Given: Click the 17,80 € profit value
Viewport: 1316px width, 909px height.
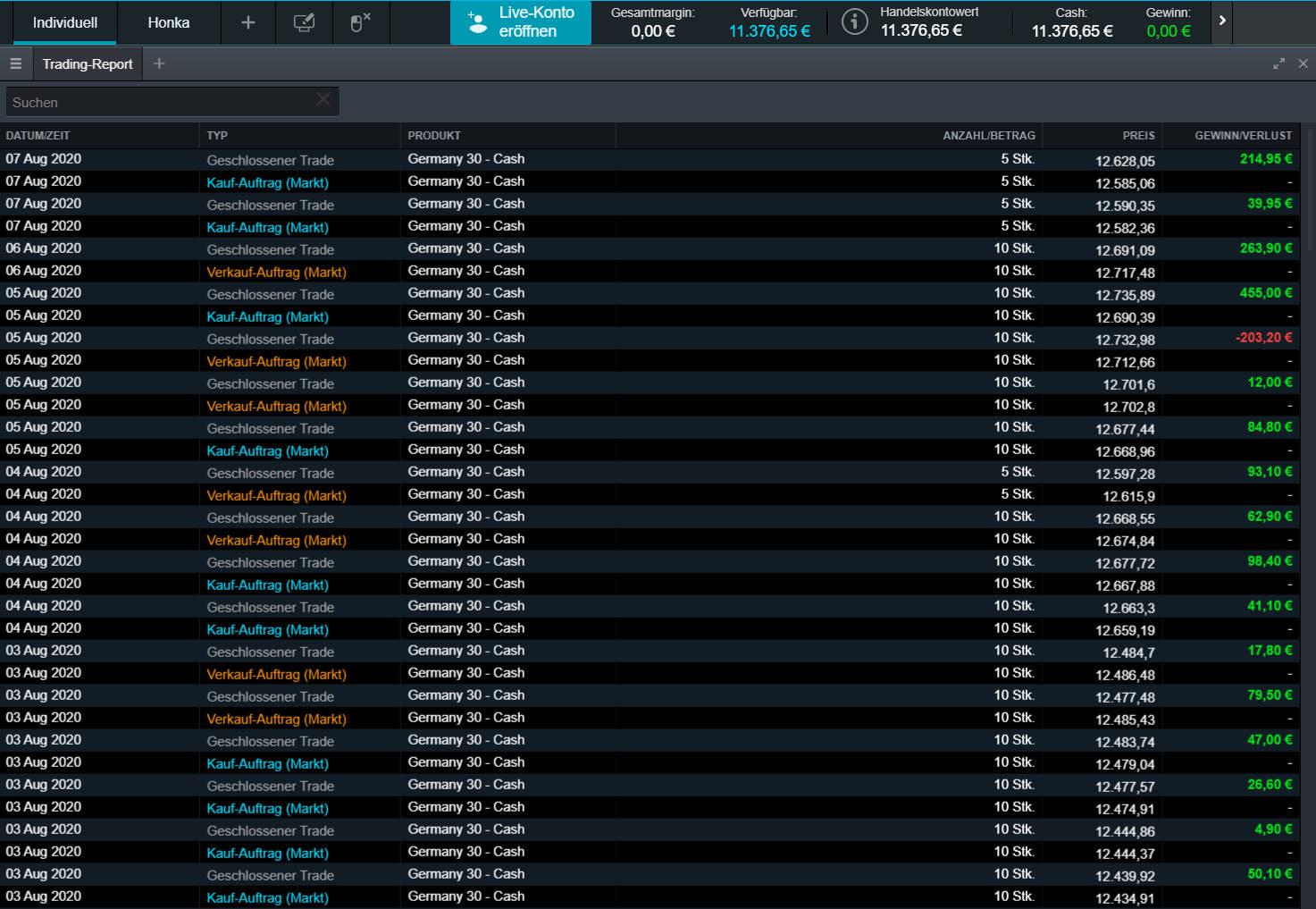Looking at the screenshot, I should [1270, 651].
